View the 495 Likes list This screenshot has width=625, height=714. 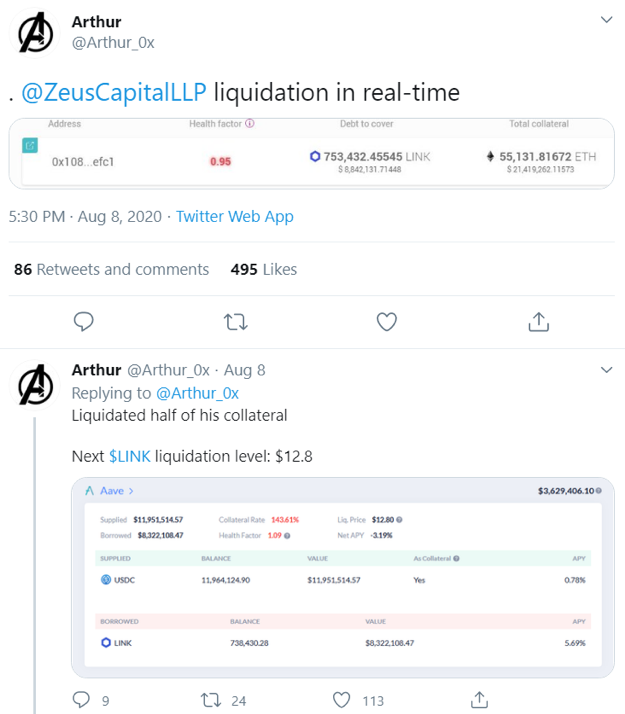tap(264, 270)
